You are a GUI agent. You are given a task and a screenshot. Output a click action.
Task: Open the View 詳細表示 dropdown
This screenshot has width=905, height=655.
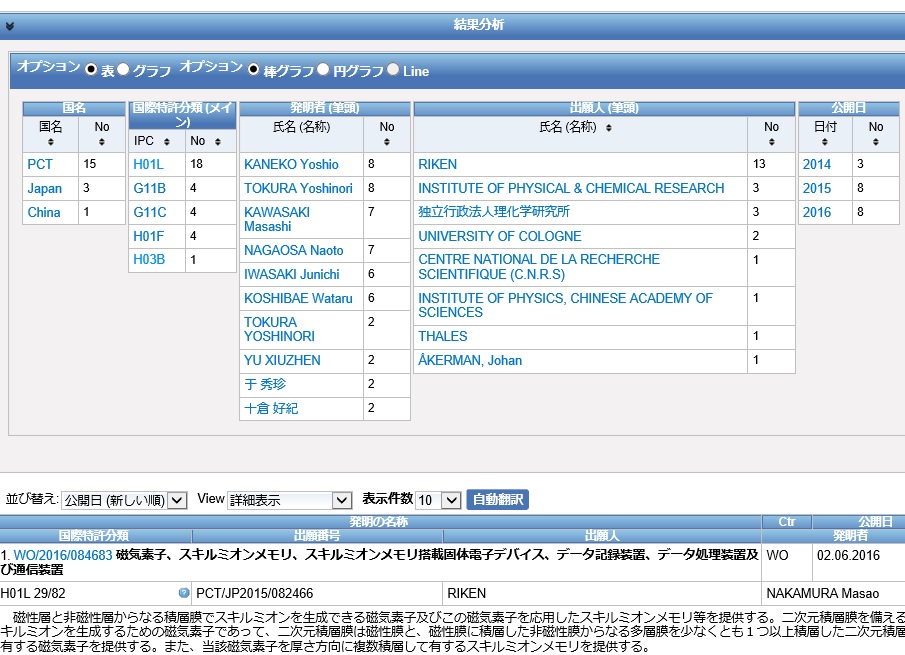pos(290,500)
